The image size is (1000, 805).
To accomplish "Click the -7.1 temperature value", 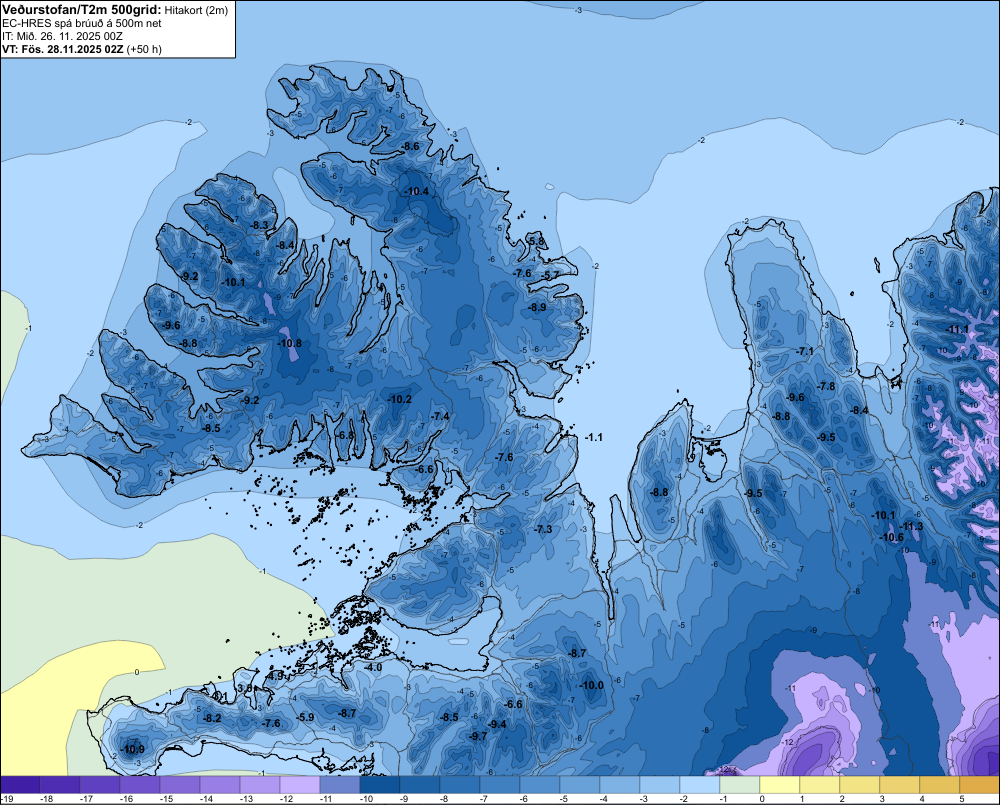I will pos(805,351).
